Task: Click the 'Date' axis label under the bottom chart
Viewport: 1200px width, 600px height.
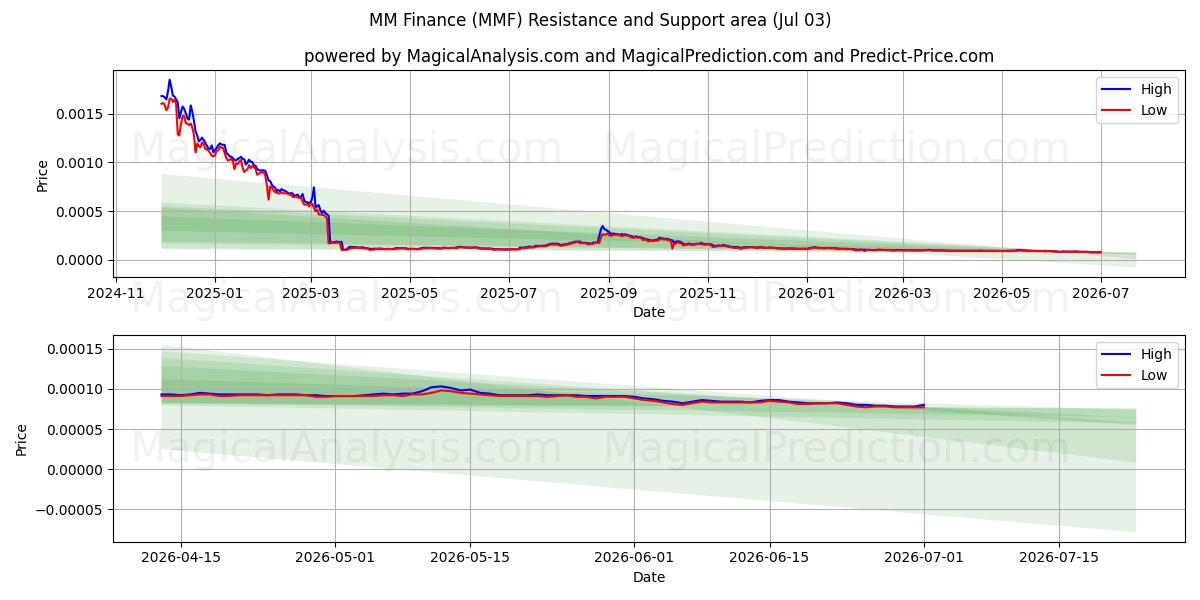Action: click(x=649, y=577)
